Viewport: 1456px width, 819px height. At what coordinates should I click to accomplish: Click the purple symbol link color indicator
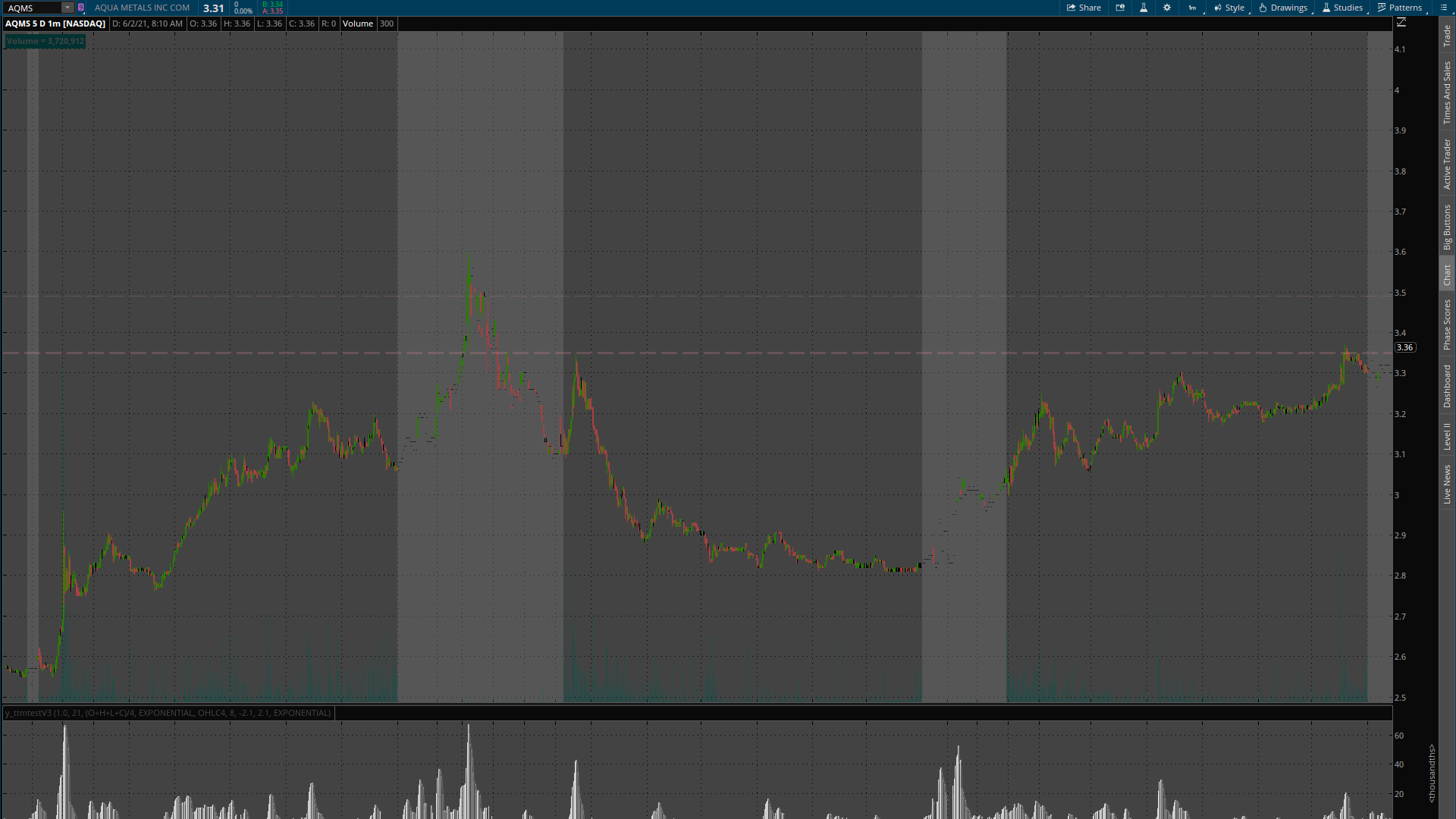[x=81, y=8]
